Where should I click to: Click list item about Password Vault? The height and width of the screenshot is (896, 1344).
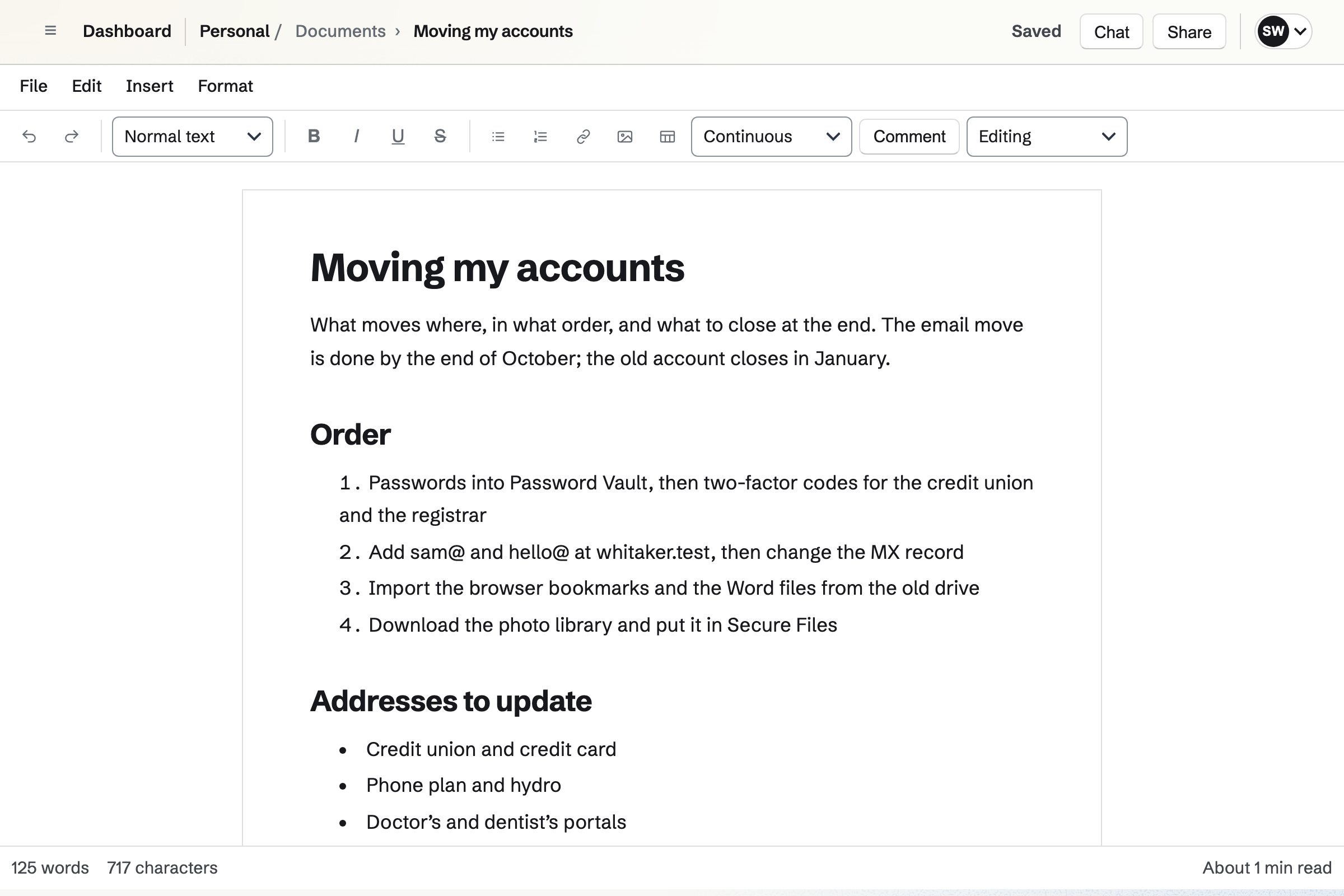685,499
